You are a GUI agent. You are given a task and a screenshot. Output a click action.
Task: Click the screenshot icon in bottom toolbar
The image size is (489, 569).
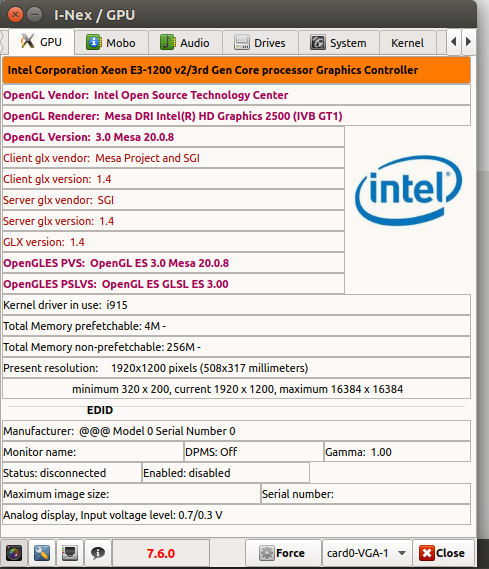[14, 553]
